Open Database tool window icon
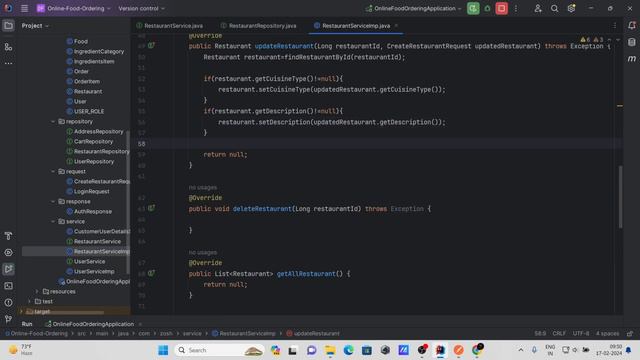Screen dimensions: 640x360 [632, 42]
